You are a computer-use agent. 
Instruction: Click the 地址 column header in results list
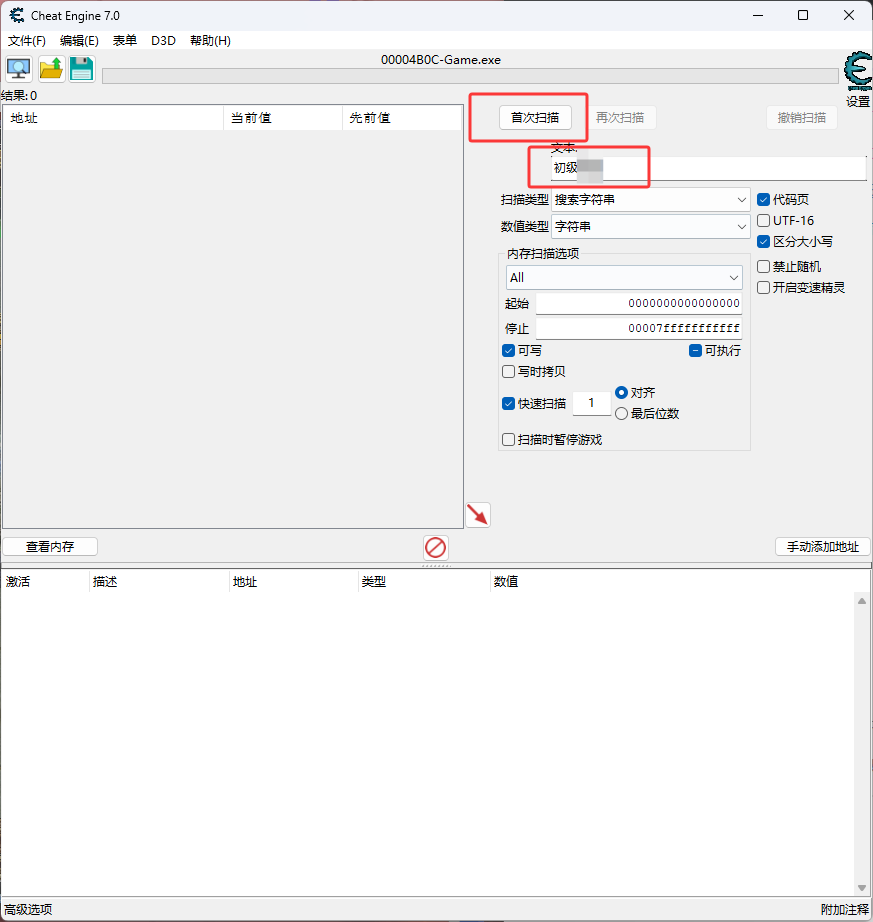(113, 118)
